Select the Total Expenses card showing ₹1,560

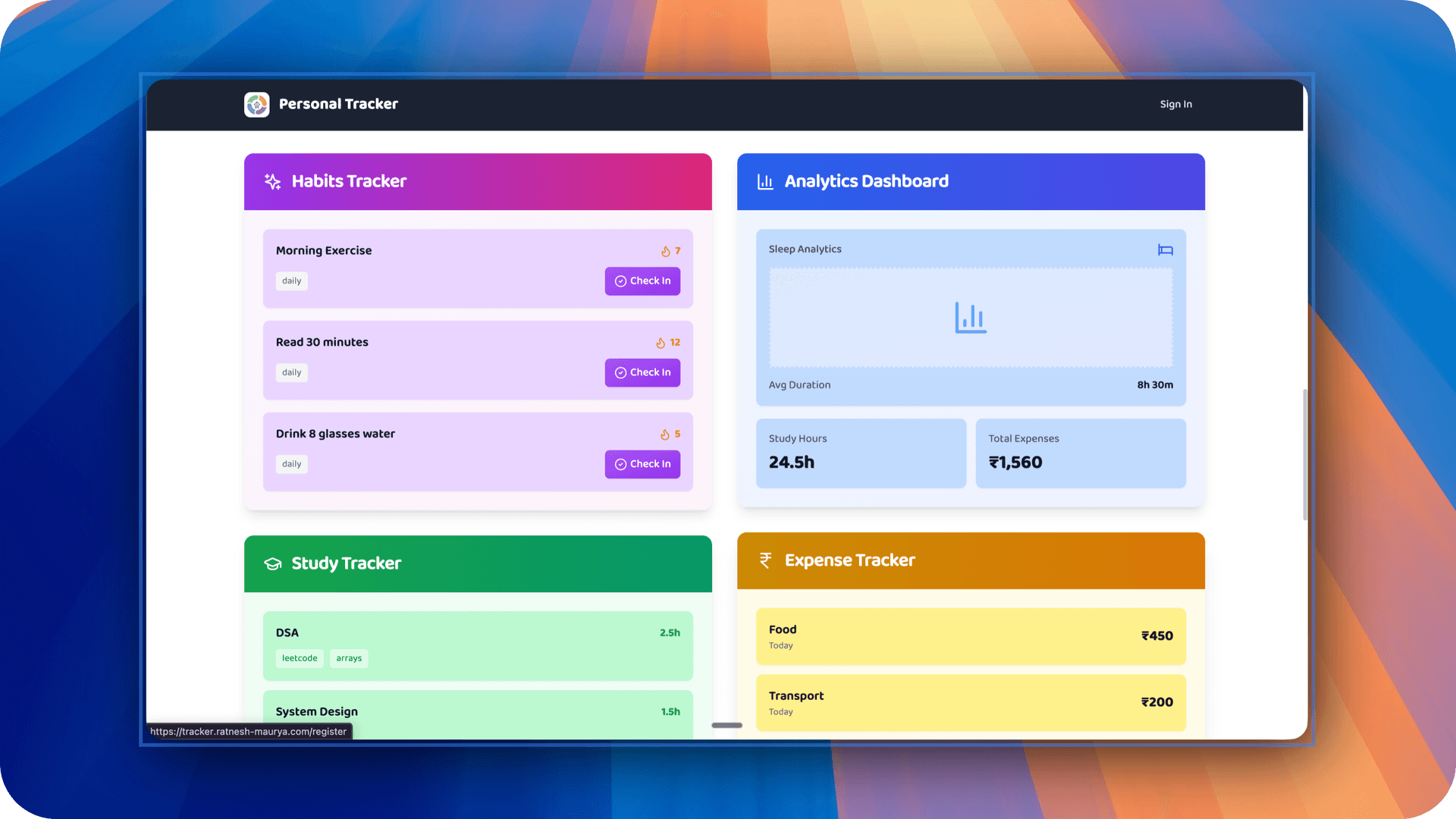pos(1080,453)
